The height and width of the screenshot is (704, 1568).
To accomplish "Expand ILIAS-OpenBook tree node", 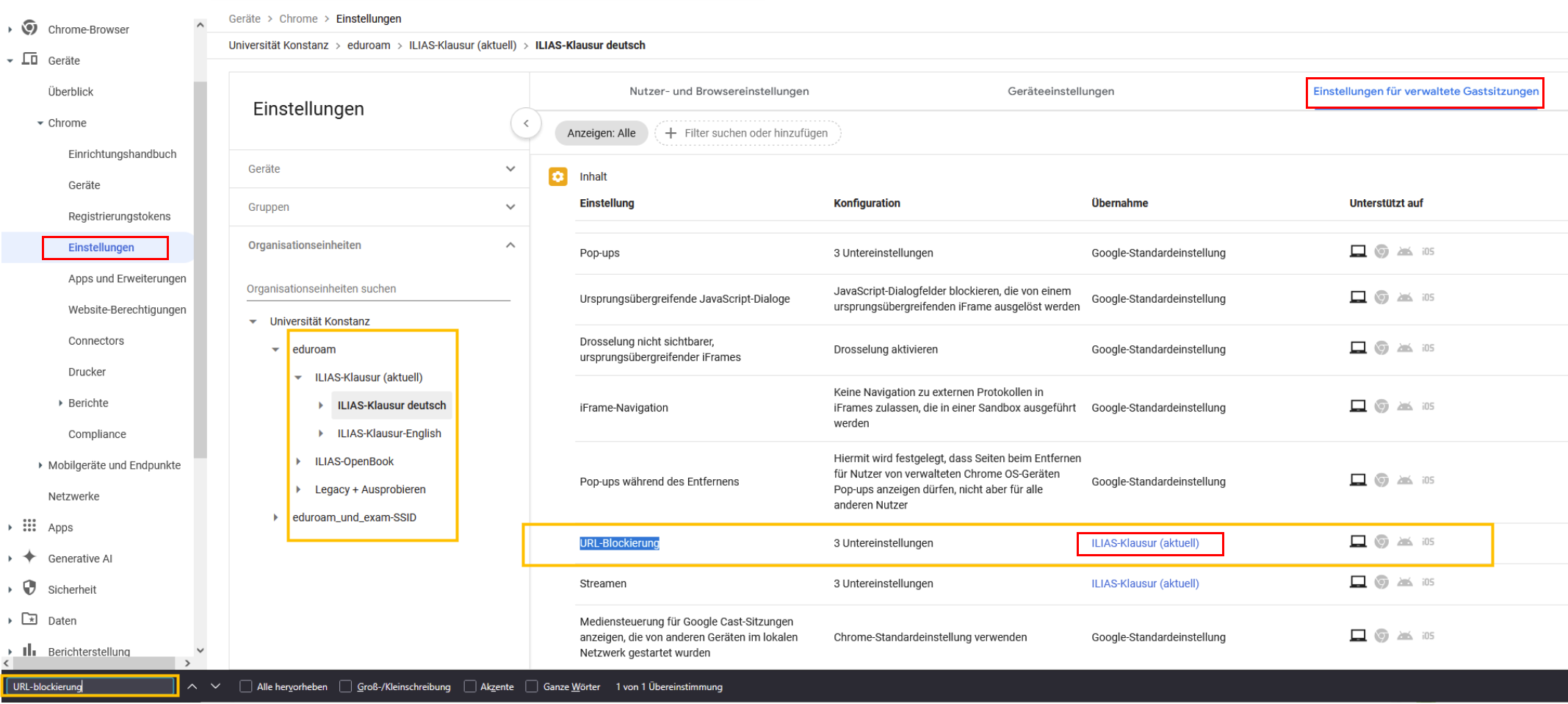I will pos(298,461).
